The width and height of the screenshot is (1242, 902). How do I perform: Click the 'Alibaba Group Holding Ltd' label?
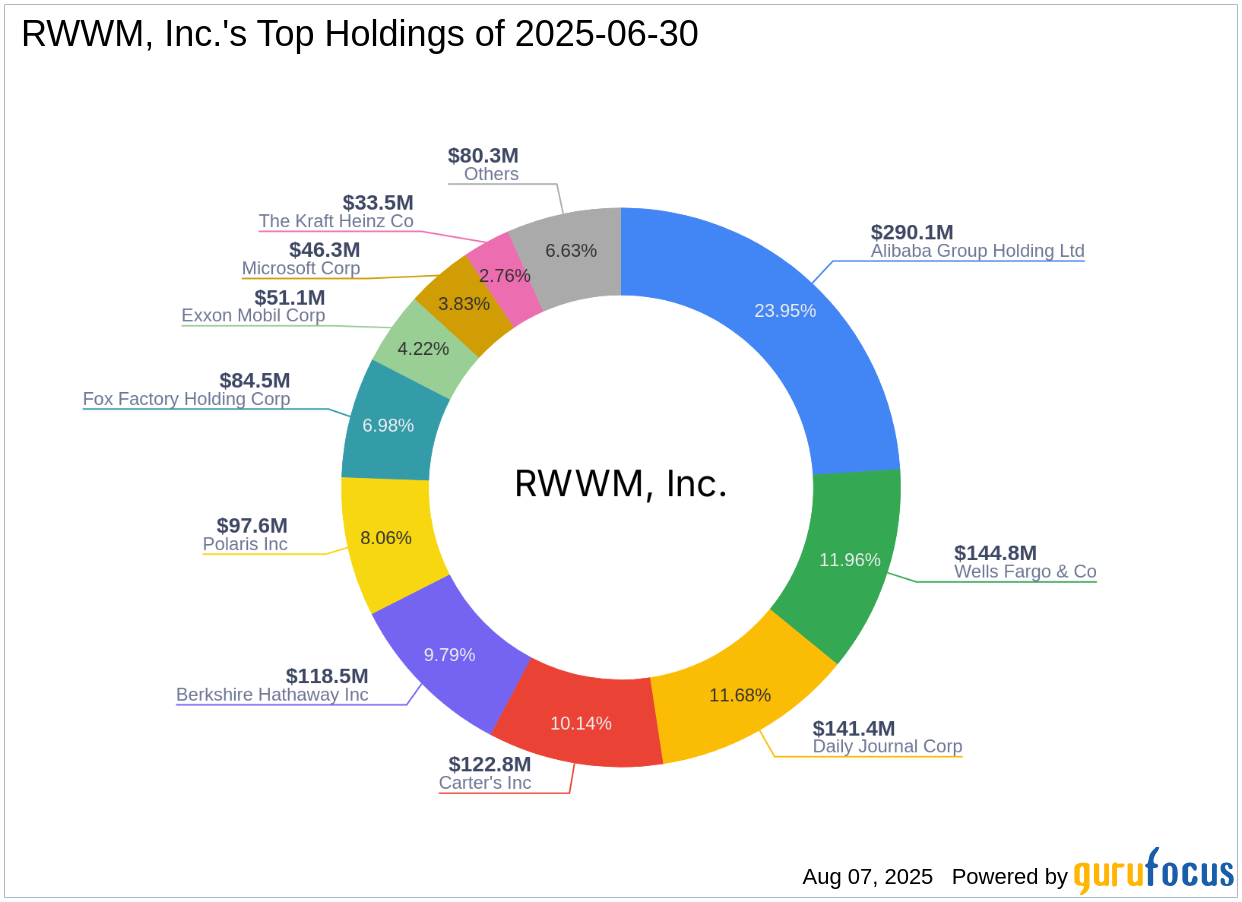(x=977, y=251)
